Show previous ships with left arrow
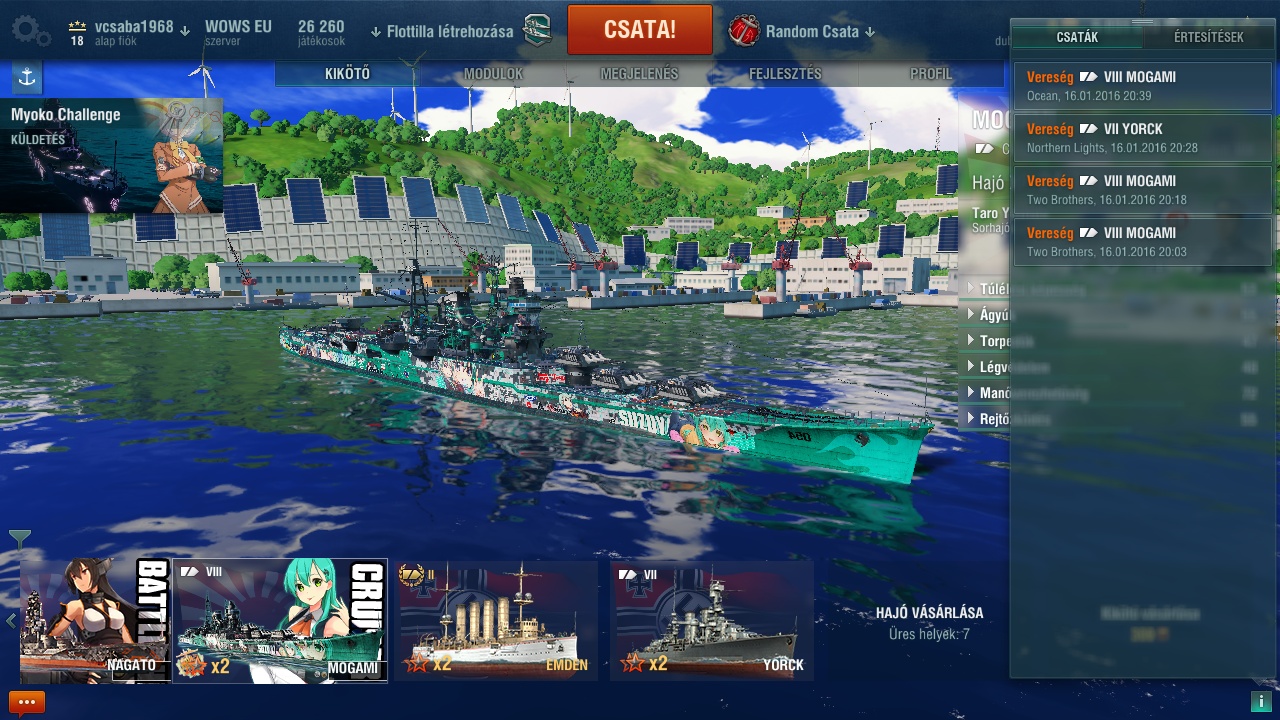Screen dimensions: 1280x720 point(11,621)
